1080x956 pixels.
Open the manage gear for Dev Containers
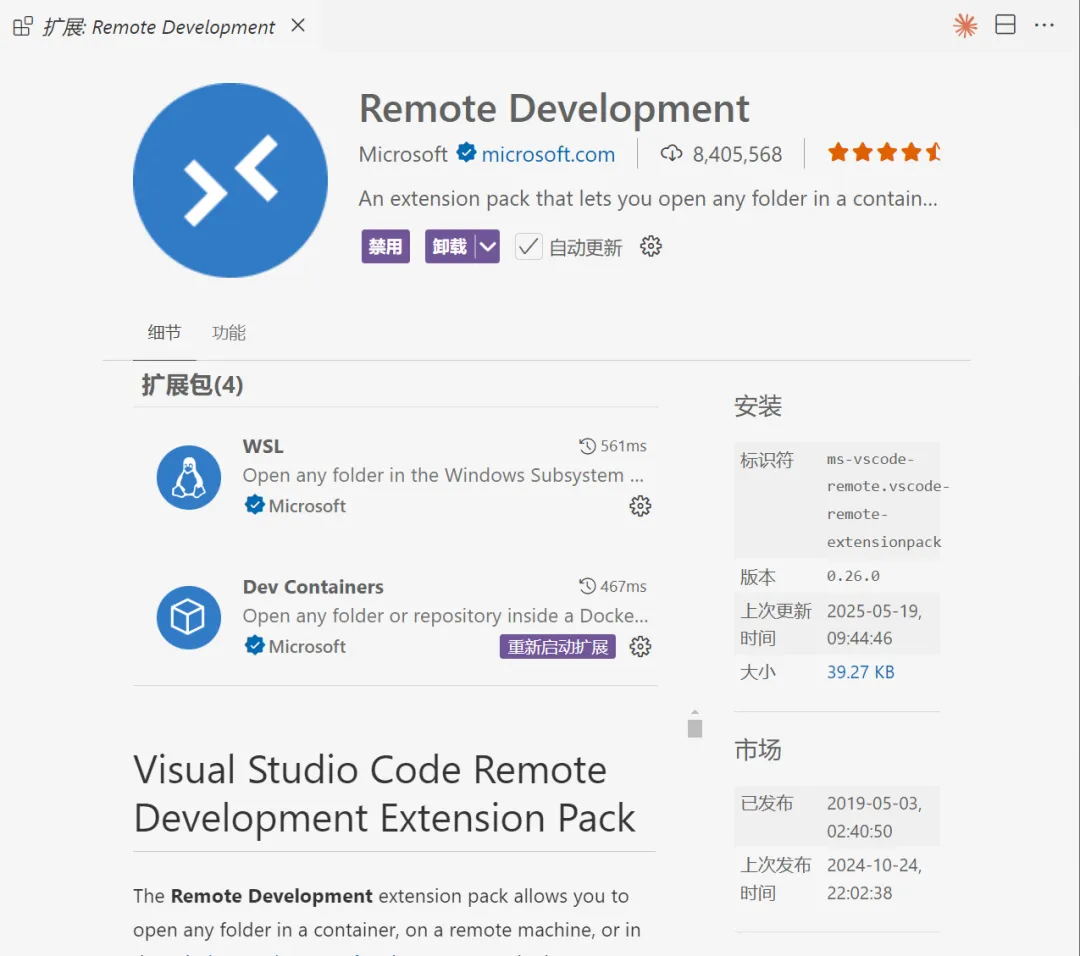tap(640, 647)
